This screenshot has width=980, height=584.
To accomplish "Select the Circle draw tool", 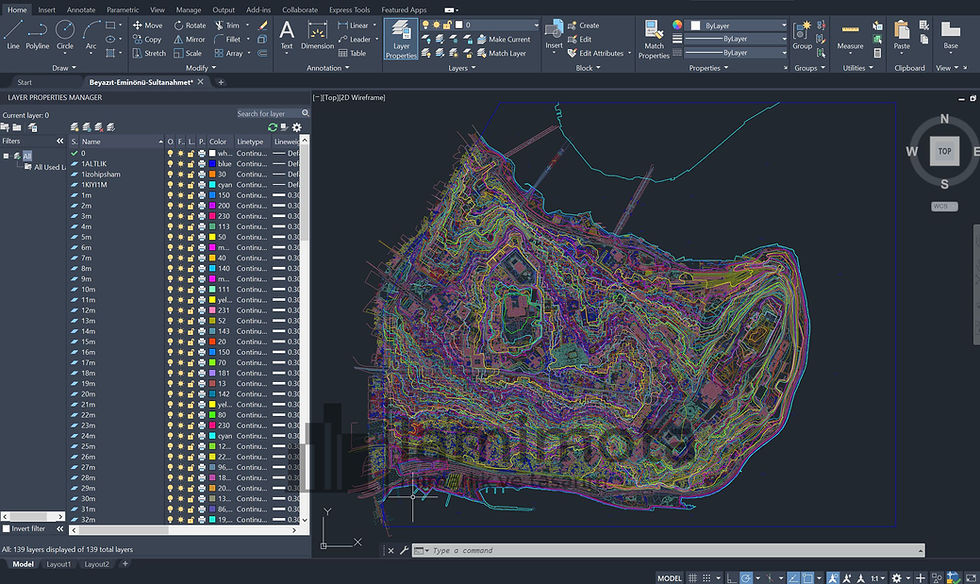I will coord(65,35).
